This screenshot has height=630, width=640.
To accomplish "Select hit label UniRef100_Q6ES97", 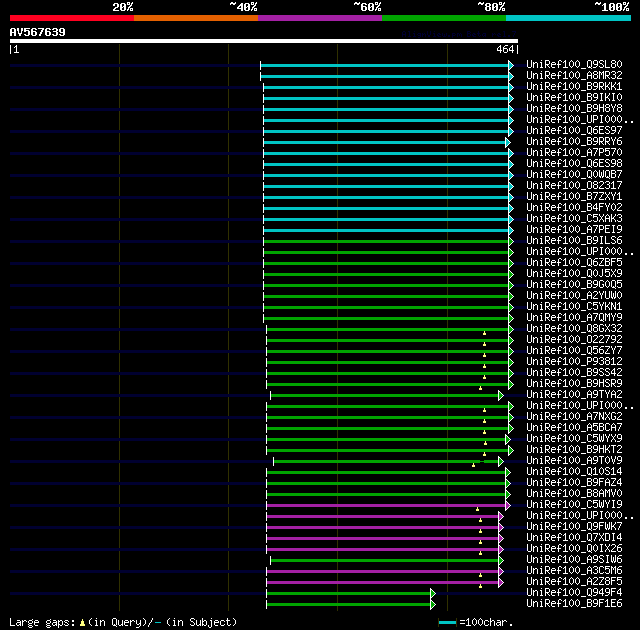I will [574, 131].
